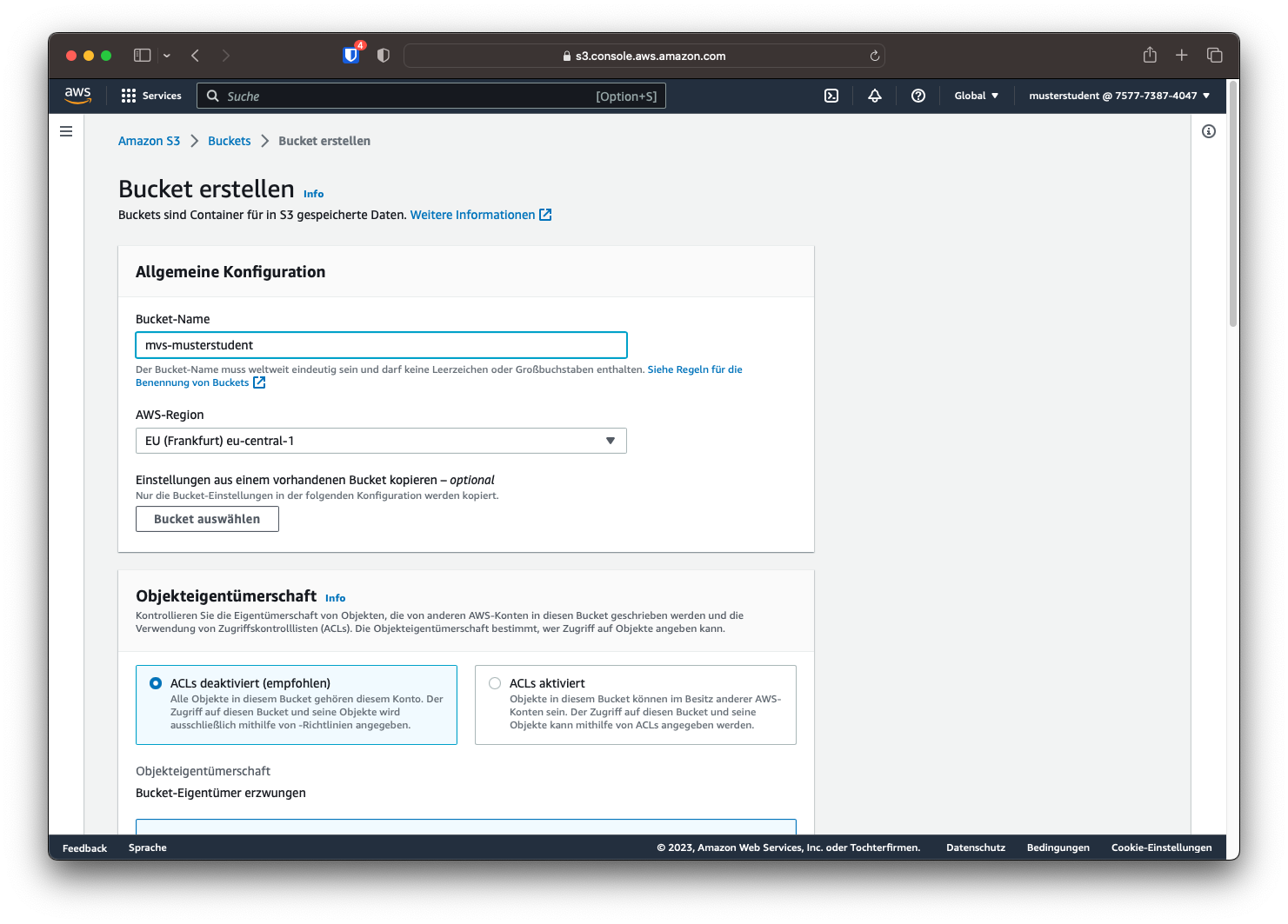The image size is (1288, 924).
Task: Go to Buckets breadcrumb
Action: [230, 141]
